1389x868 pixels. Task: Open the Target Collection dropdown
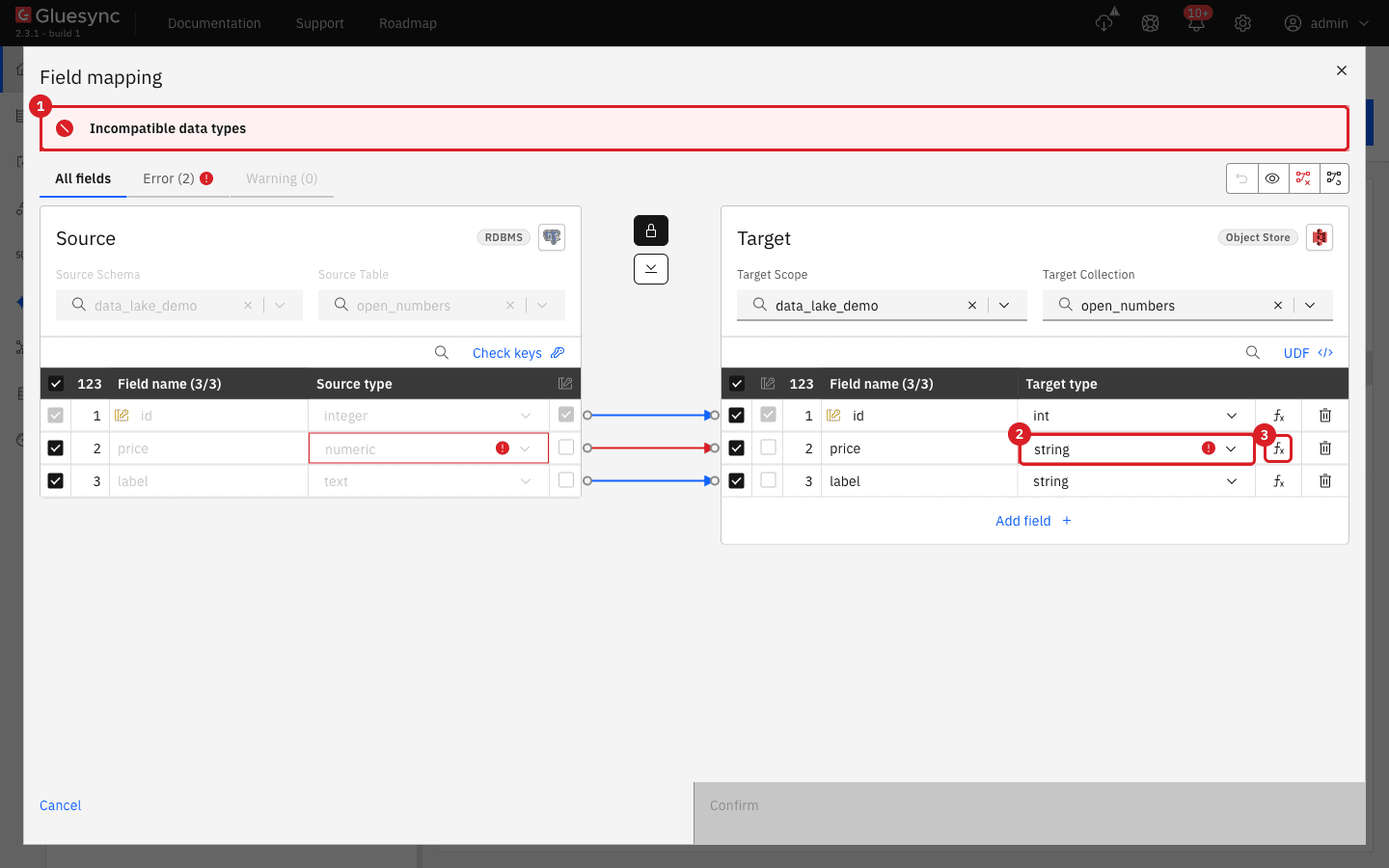click(1310, 306)
